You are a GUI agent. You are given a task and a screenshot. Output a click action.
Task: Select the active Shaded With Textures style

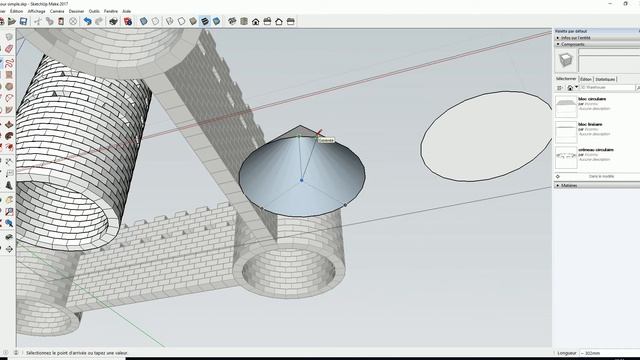point(205,21)
